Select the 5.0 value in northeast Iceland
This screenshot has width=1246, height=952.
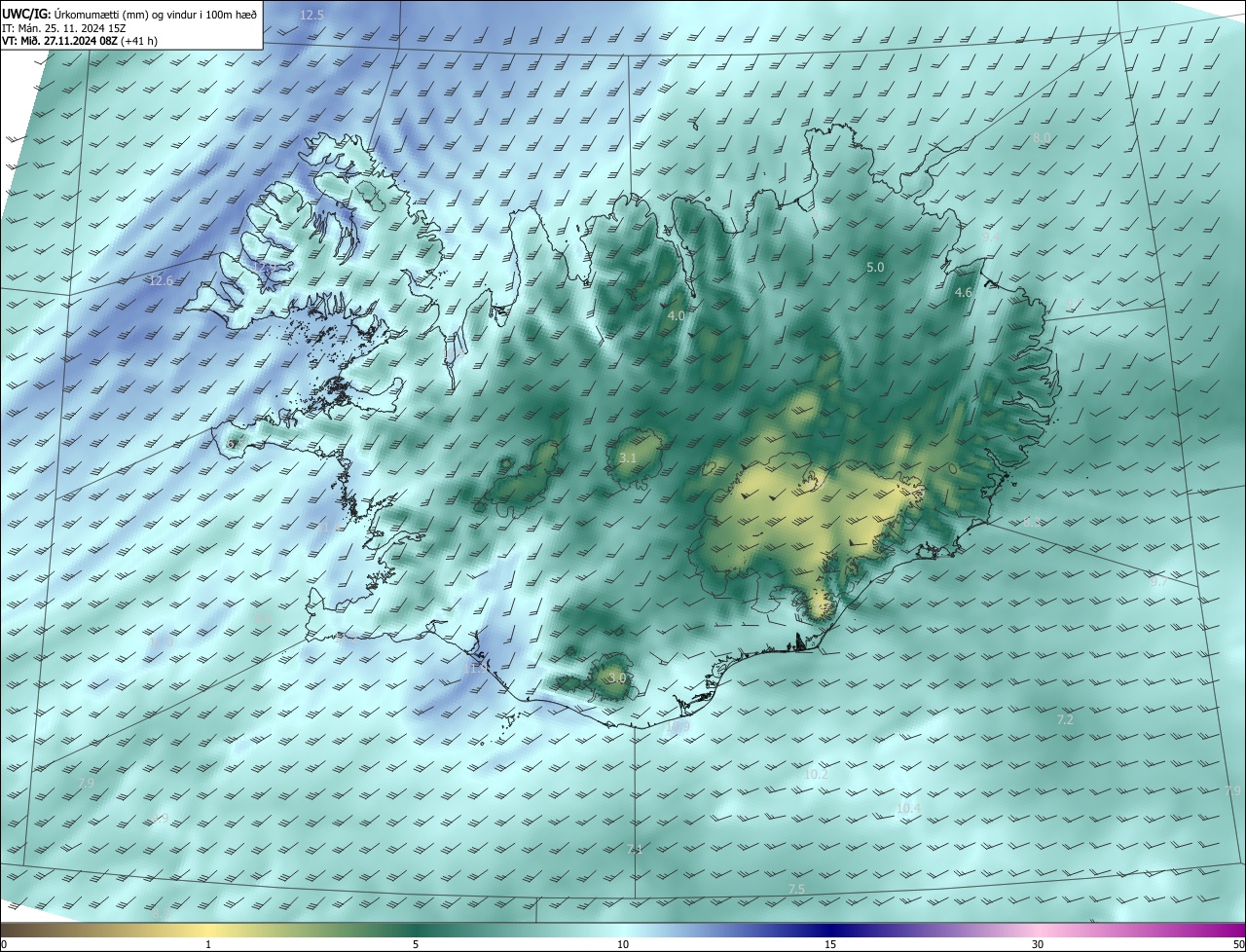(875, 267)
